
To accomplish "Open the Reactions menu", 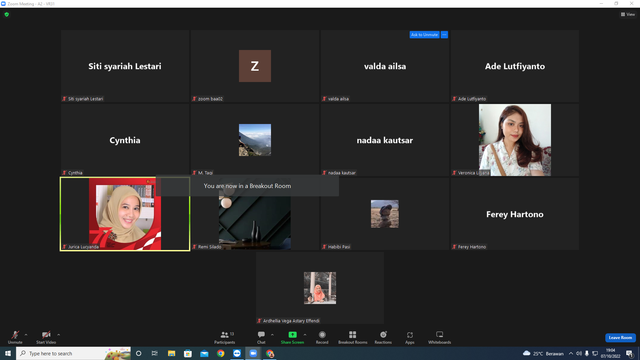I will 383,337.
